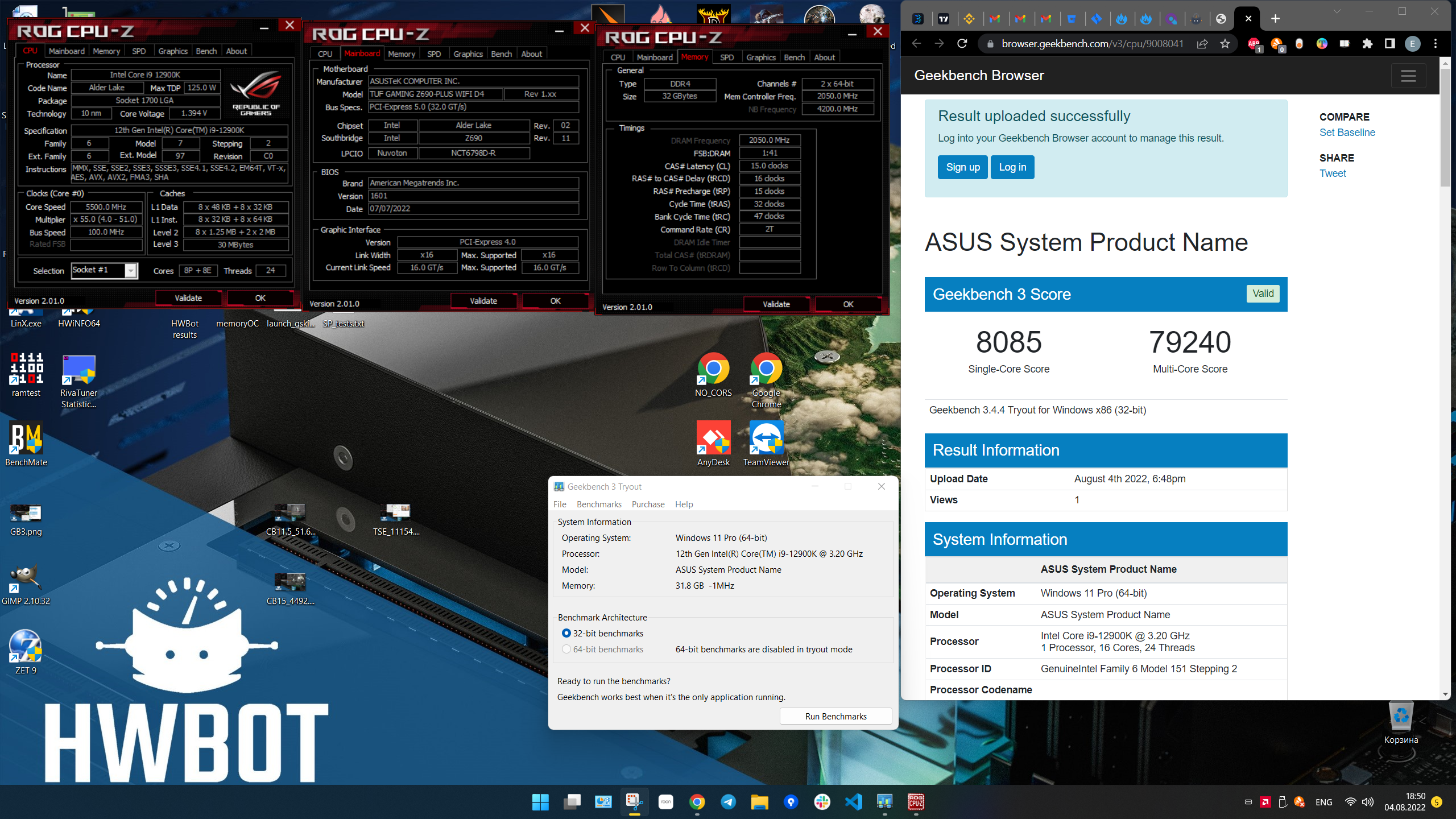Screen dimensions: 1456x819
Task: Open Help menu in Geekbench 3
Action: (684, 504)
